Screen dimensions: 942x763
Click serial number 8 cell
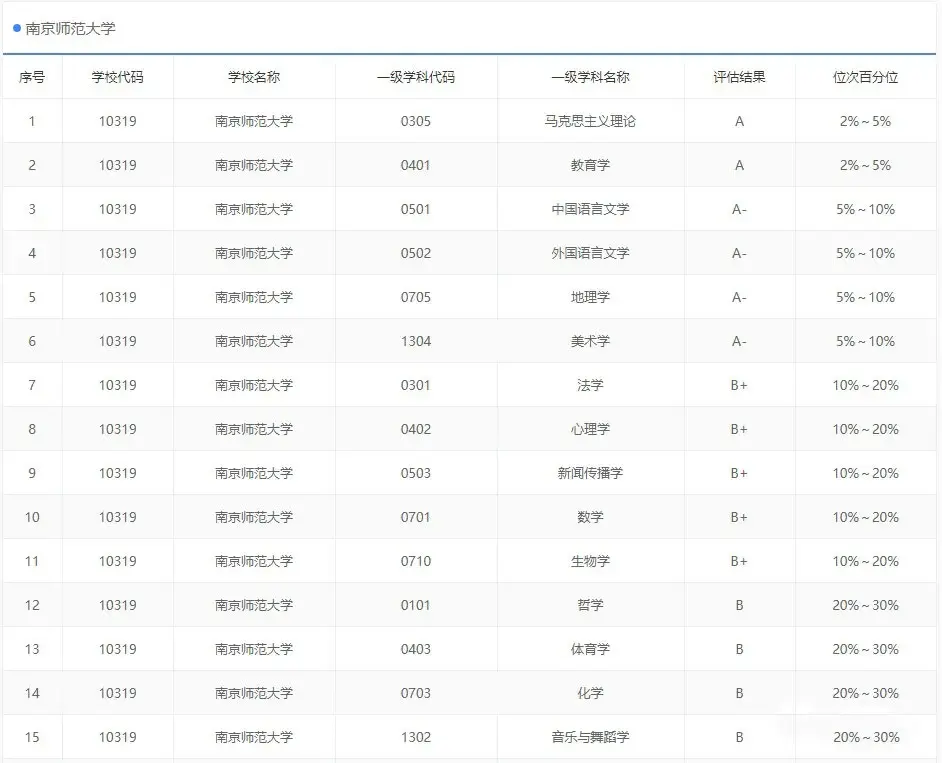click(32, 429)
